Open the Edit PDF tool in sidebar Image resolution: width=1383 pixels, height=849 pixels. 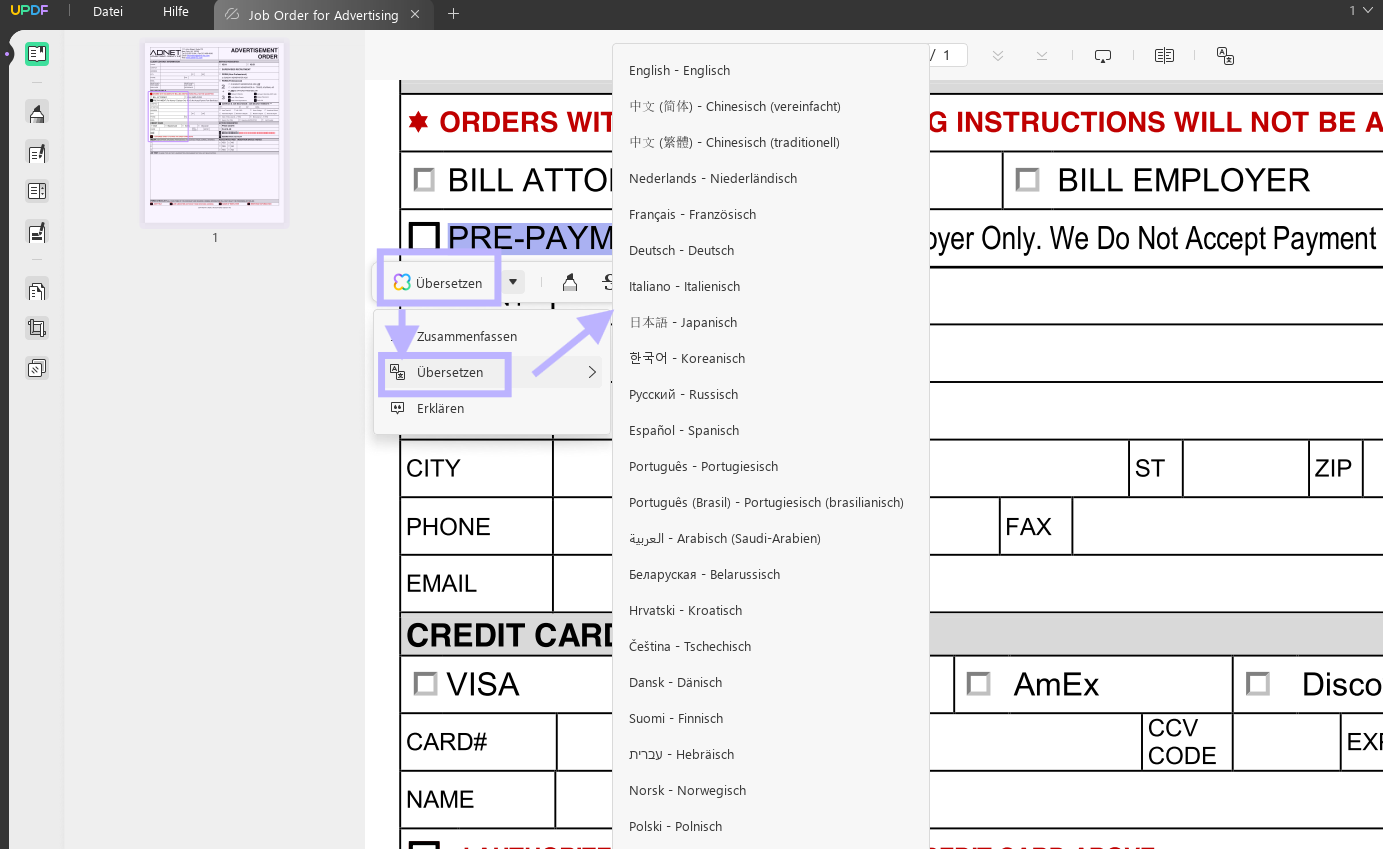coord(37,153)
